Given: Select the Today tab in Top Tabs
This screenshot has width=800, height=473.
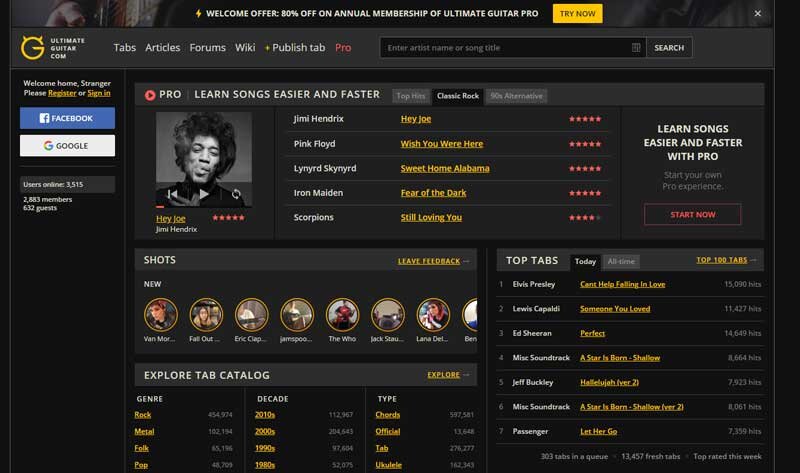Looking at the screenshot, I should pos(585,261).
